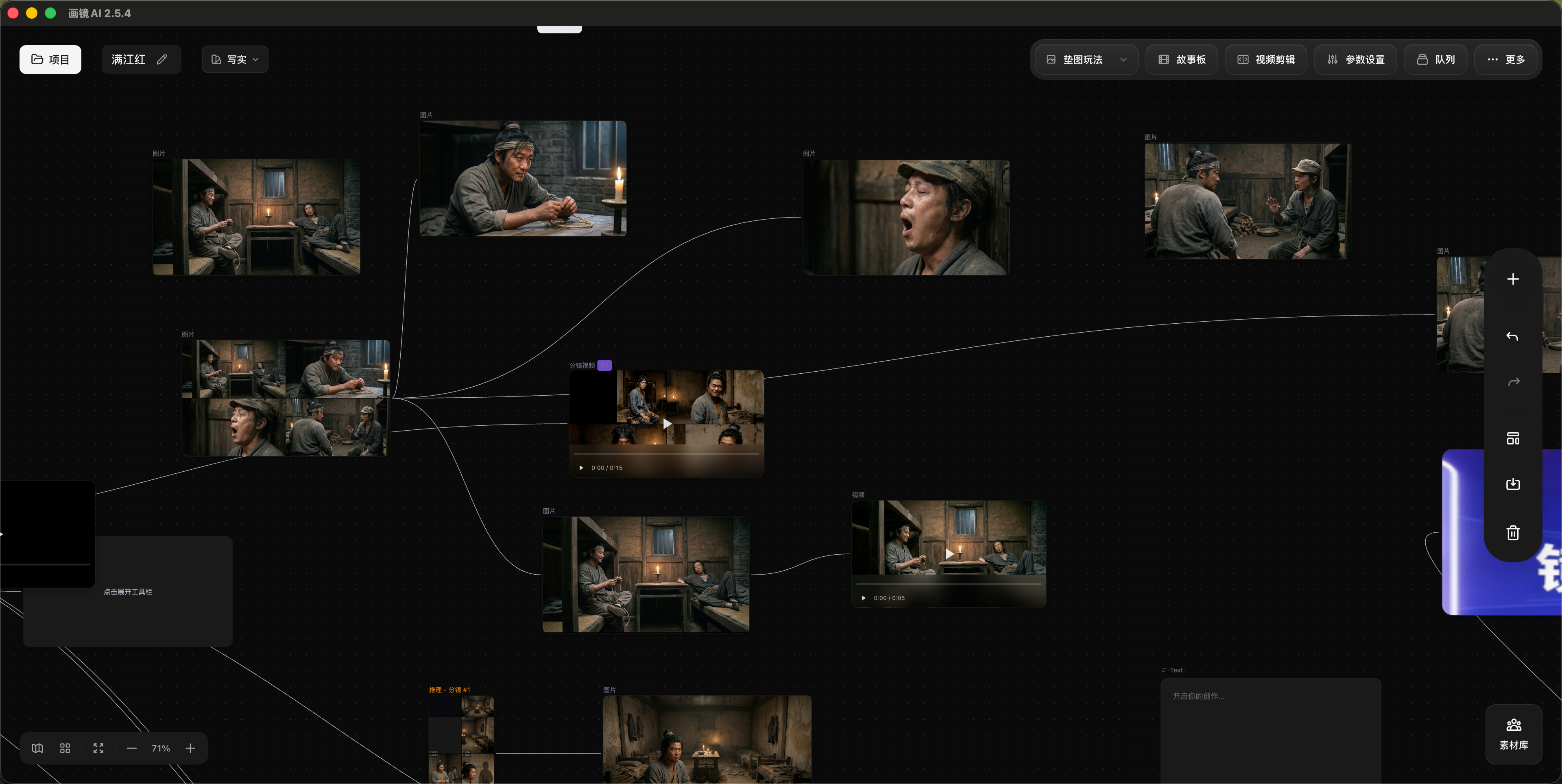Click the fit-to-screen expand icon
This screenshot has height=784, width=1562.
tap(98, 748)
